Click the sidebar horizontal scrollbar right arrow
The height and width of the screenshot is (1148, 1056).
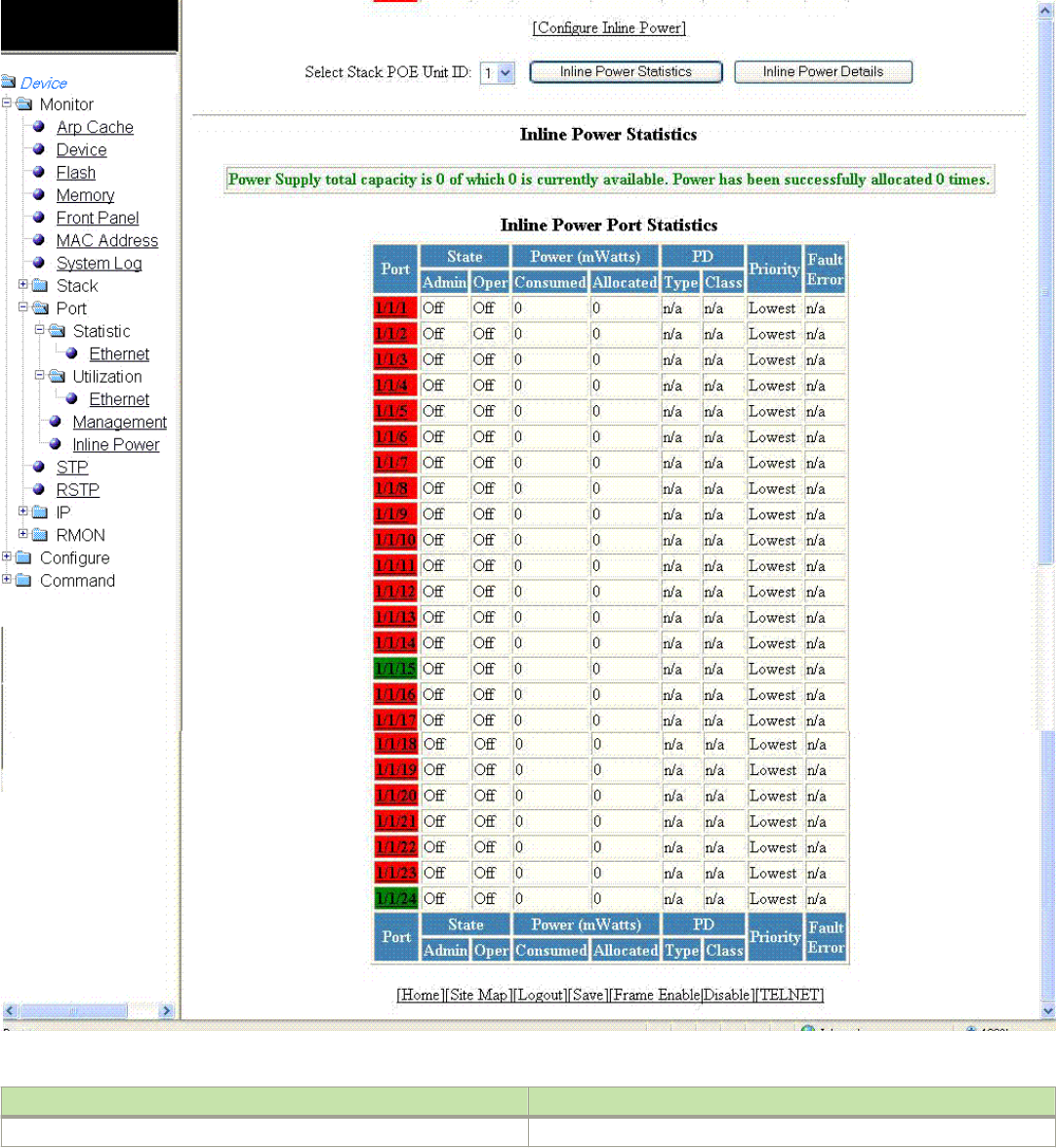coord(166,1011)
